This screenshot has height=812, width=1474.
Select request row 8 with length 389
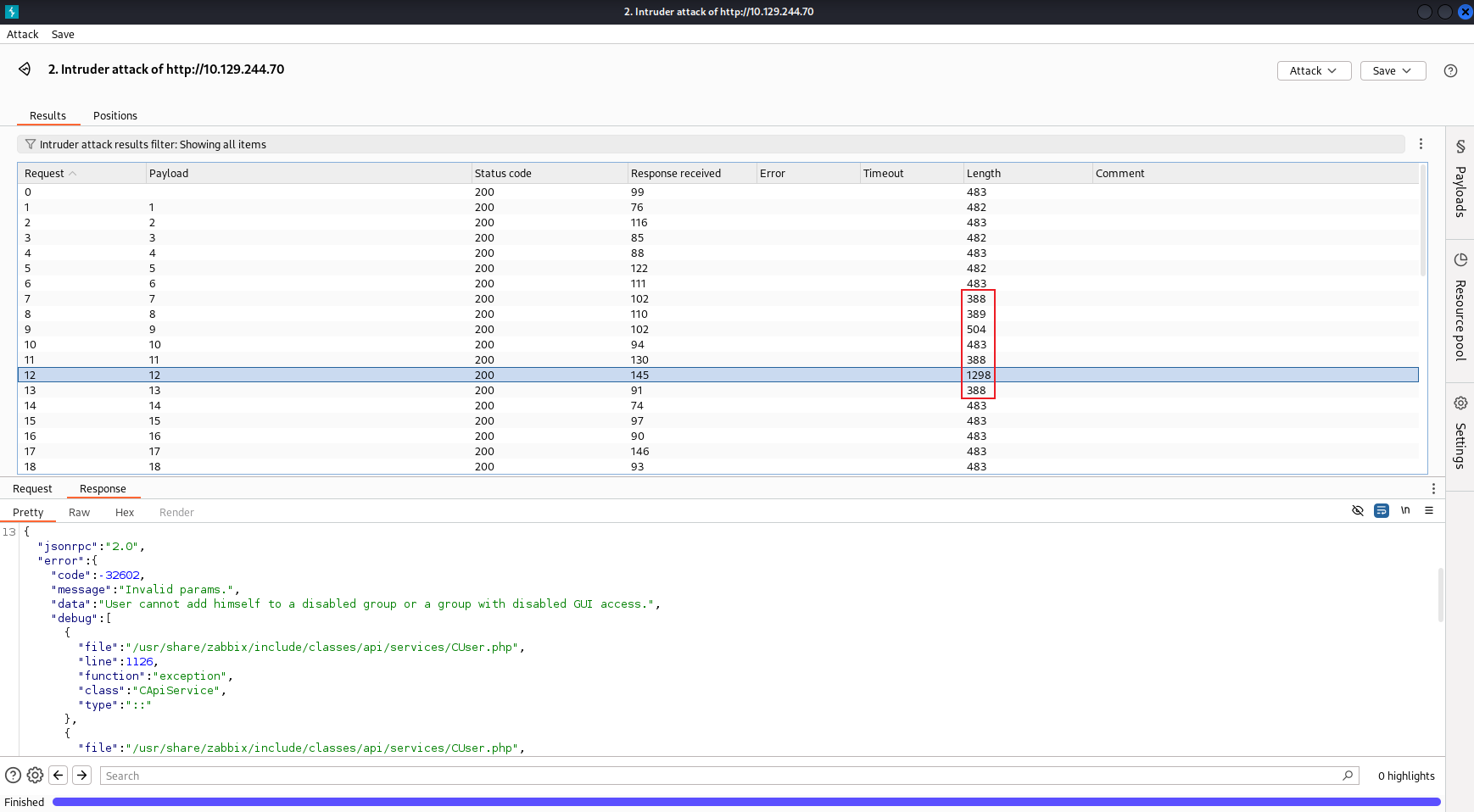[717, 314]
